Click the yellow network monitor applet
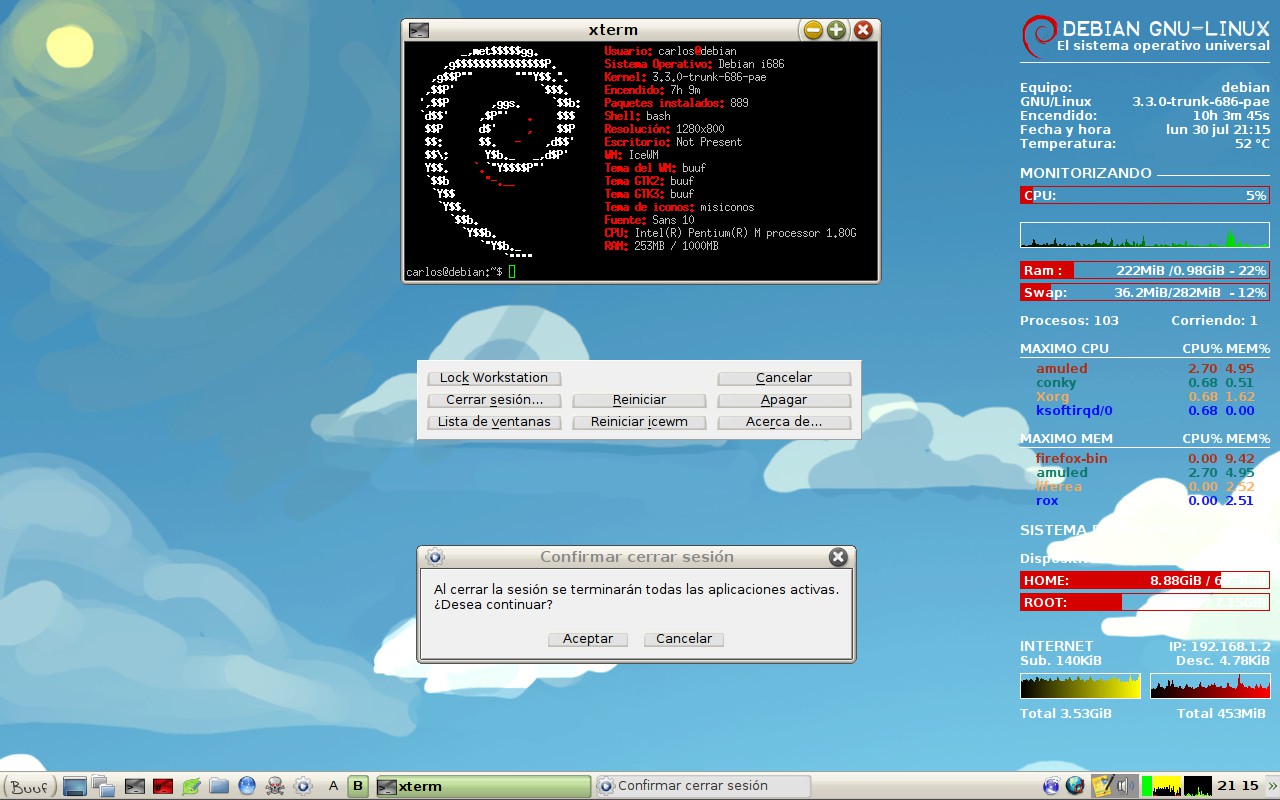This screenshot has height=800, width=1280. (x=1162, y=786)
